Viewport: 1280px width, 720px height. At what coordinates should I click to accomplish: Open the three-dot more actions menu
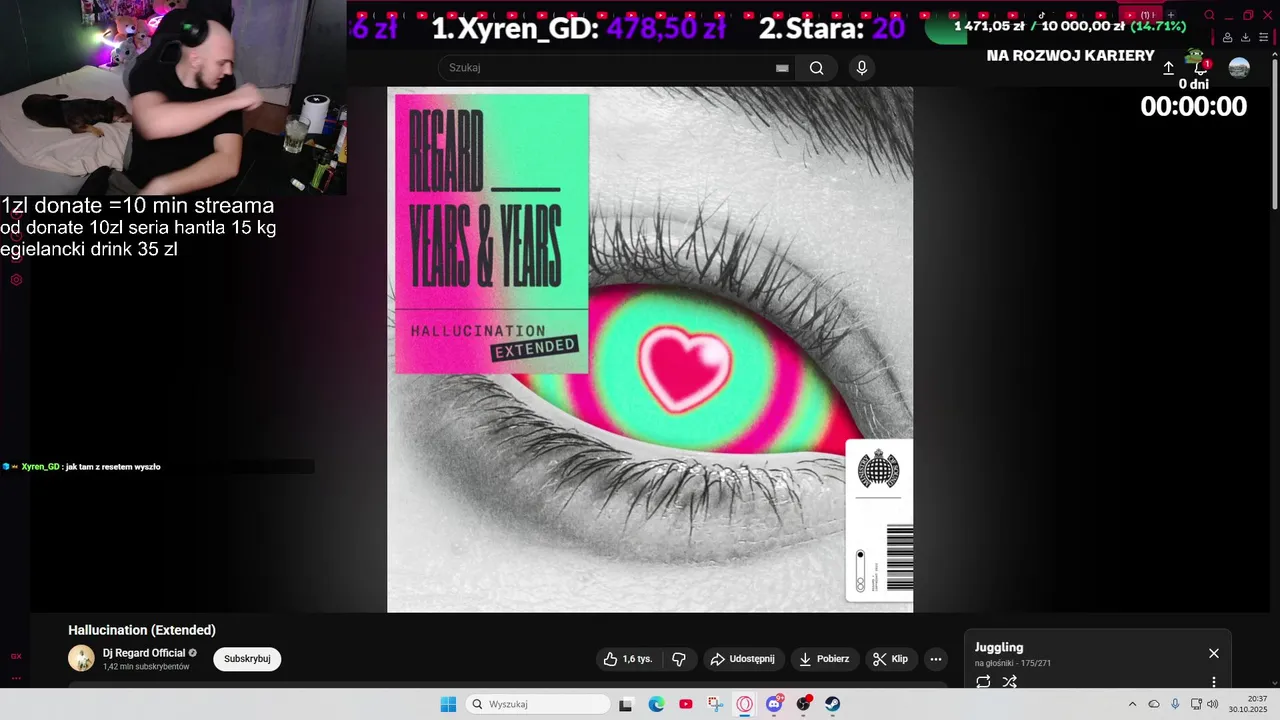pyautogui.click(x=936, y=659)
